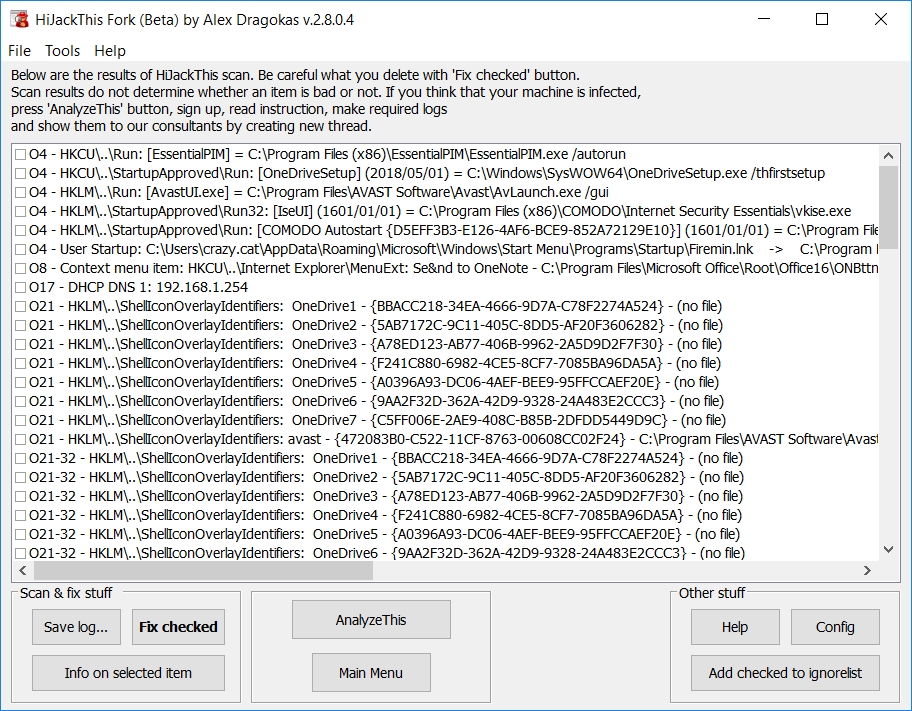
Task: Click the vertical scrollbar up arrow
Action: click(888, 155)
